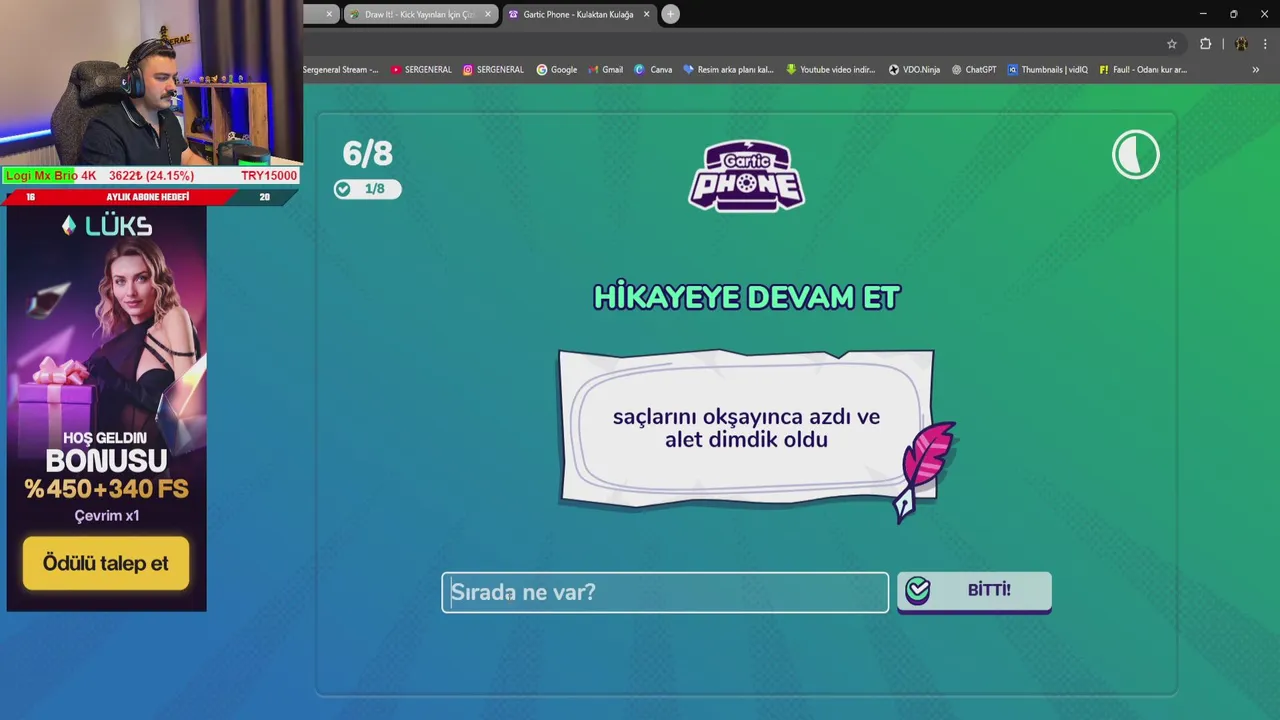Click the 6/8 round counter
Viewport: 1280px width, 720px height.
[x=367, y=153]
